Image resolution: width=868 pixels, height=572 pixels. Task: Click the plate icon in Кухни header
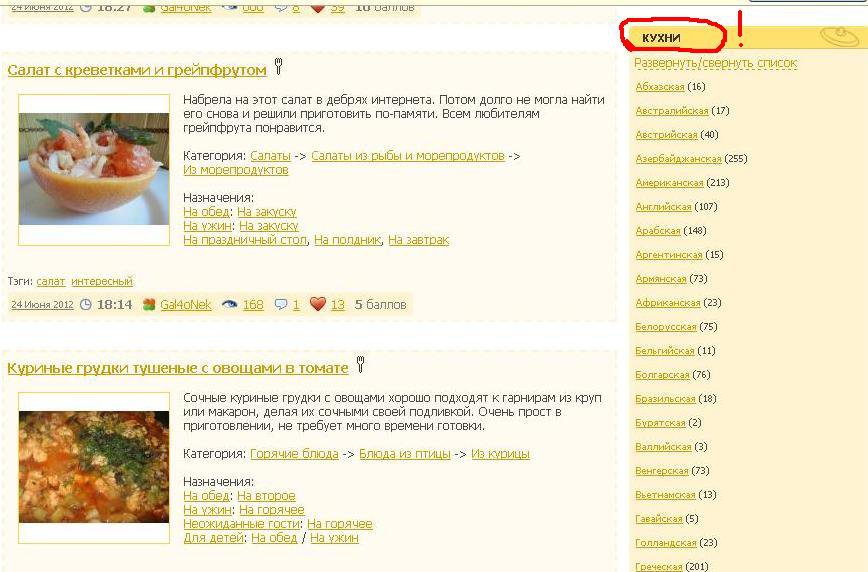839,37
